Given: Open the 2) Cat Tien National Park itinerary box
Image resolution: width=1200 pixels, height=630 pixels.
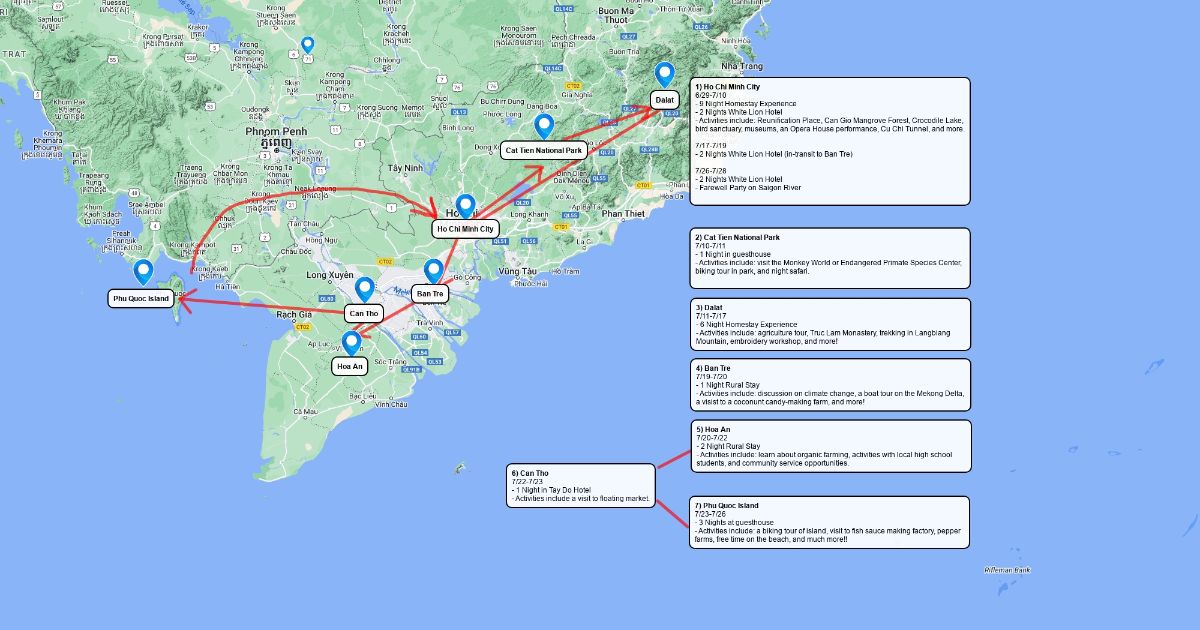Looking at the screenshot, I should pos(830,258).
